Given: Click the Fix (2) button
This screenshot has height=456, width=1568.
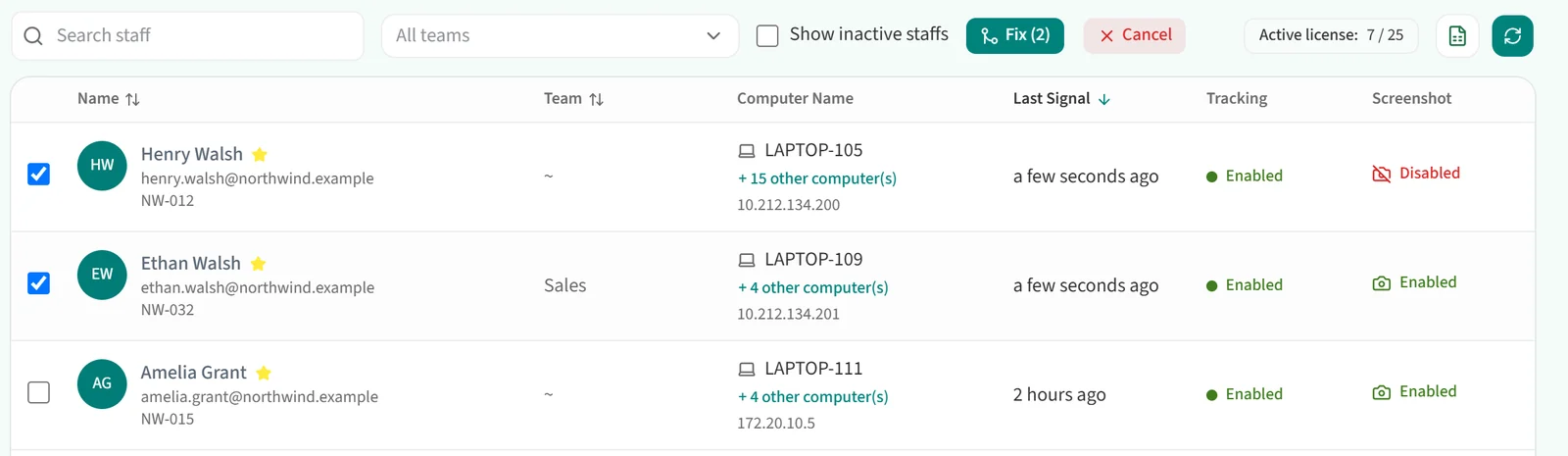Looking at the screenshot, I should tap(1015, 35).
